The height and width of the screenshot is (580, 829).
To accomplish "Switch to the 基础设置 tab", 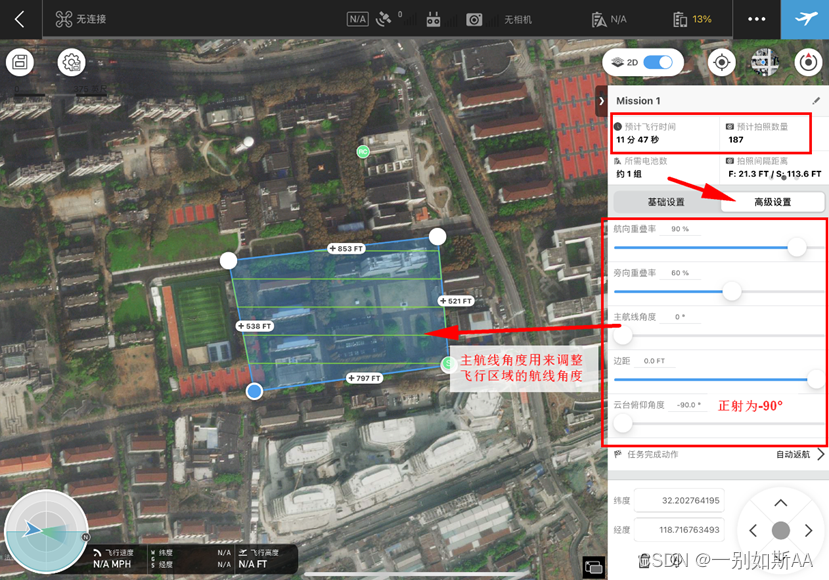I will pos(665,202).
